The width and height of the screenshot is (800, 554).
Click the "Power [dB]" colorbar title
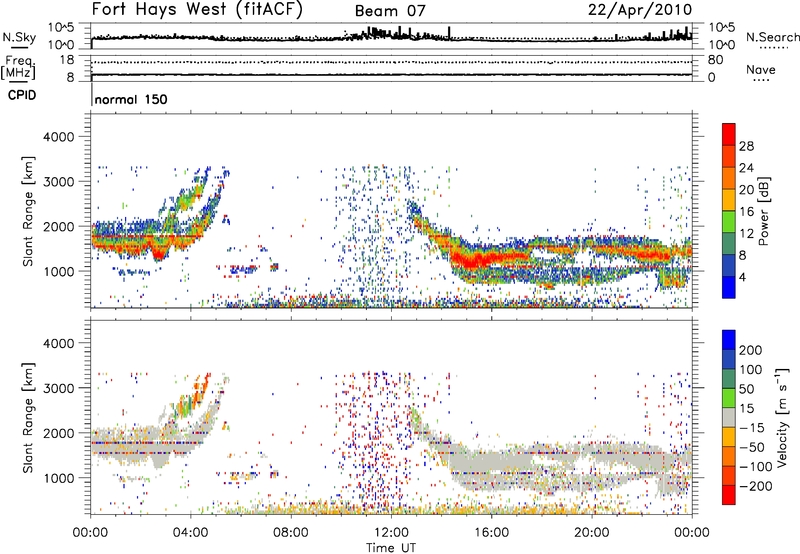click(x=764, y=211)
